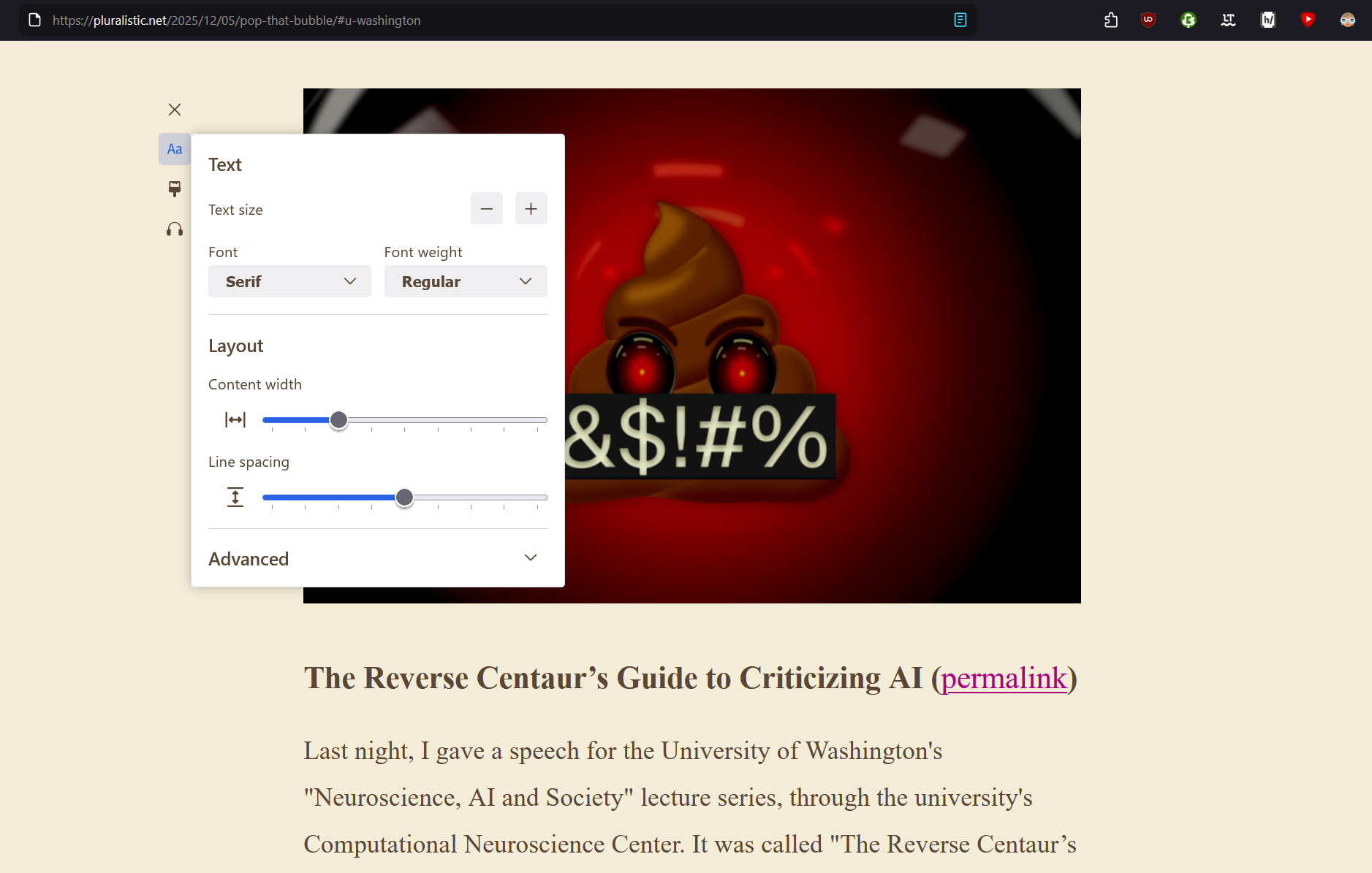Open the Font dropdown showing Serif

(x=289, y=281)
